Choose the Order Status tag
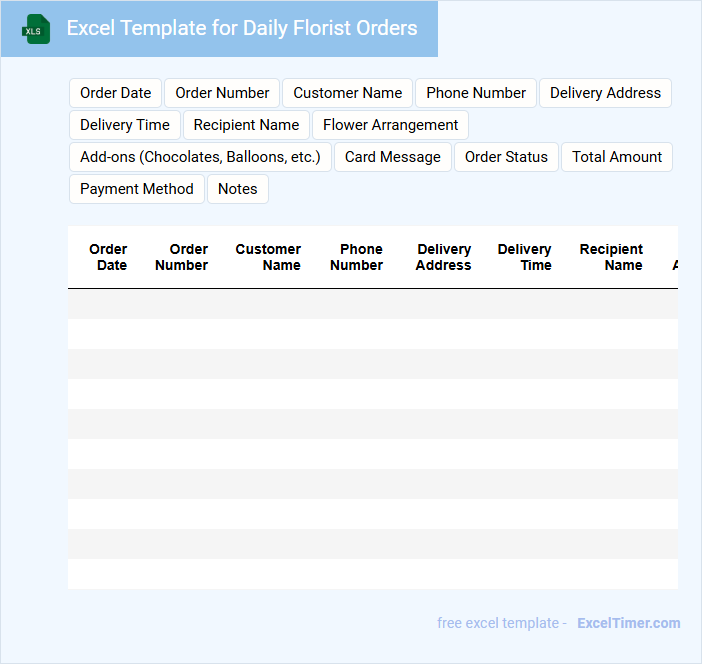The width and height of the screenshot is (702, 664). (506, 157)
